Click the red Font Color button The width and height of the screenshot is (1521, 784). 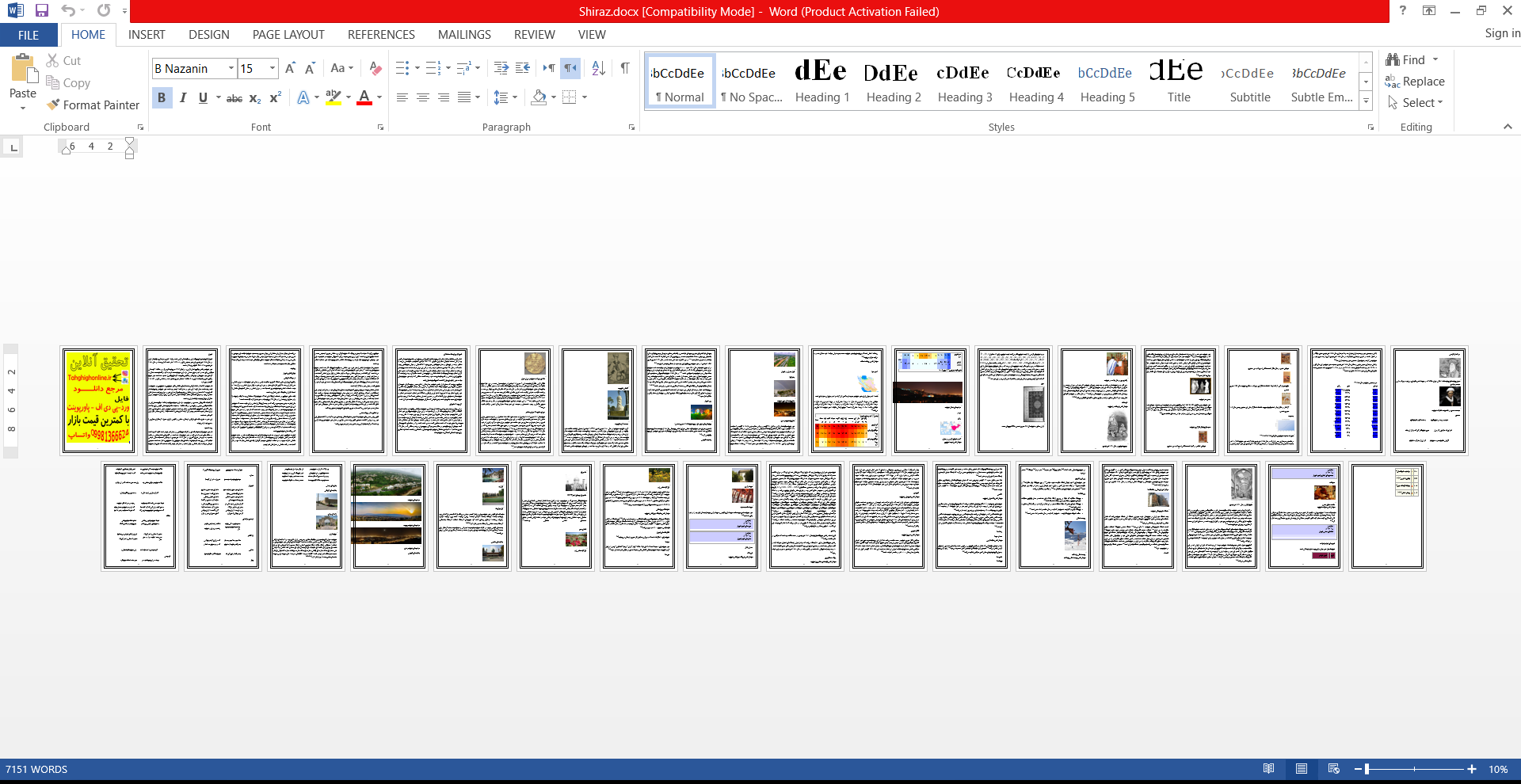pyautogui.click(x=364, y=97)
